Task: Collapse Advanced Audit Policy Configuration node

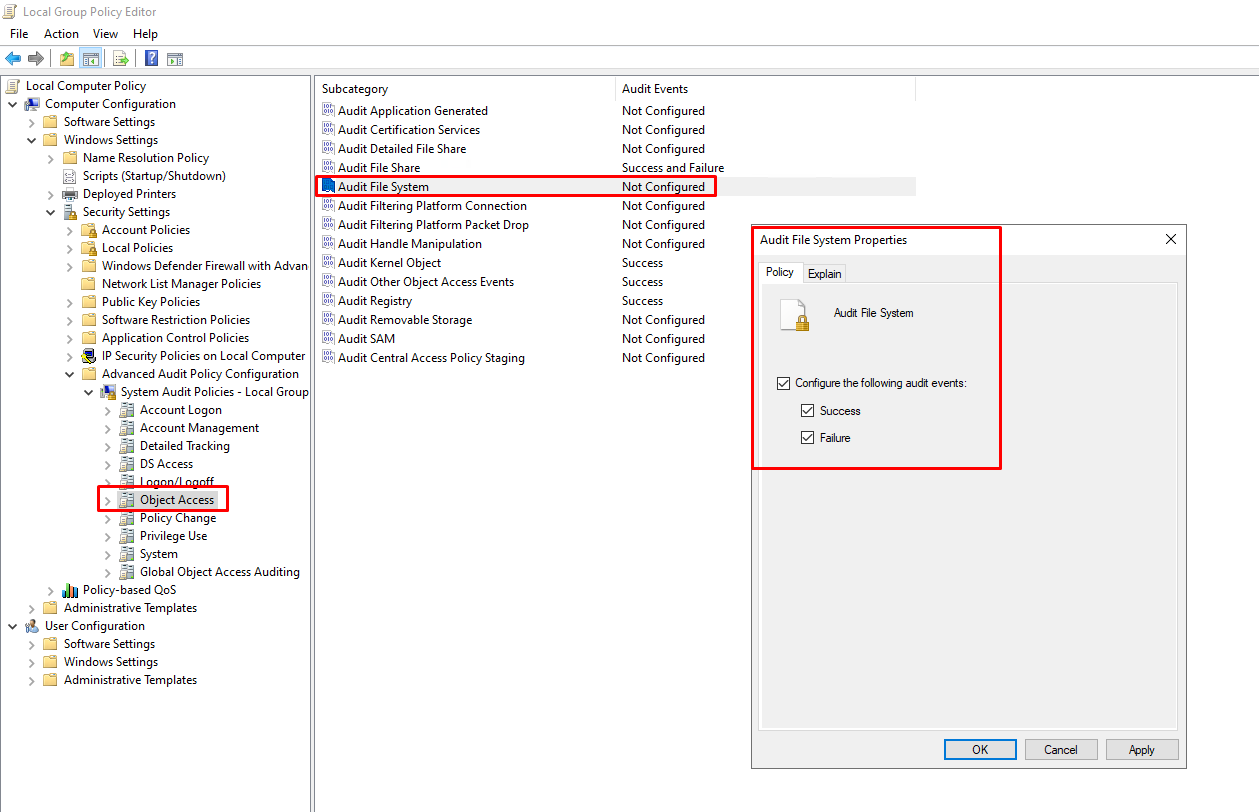Action: point(69,374)
